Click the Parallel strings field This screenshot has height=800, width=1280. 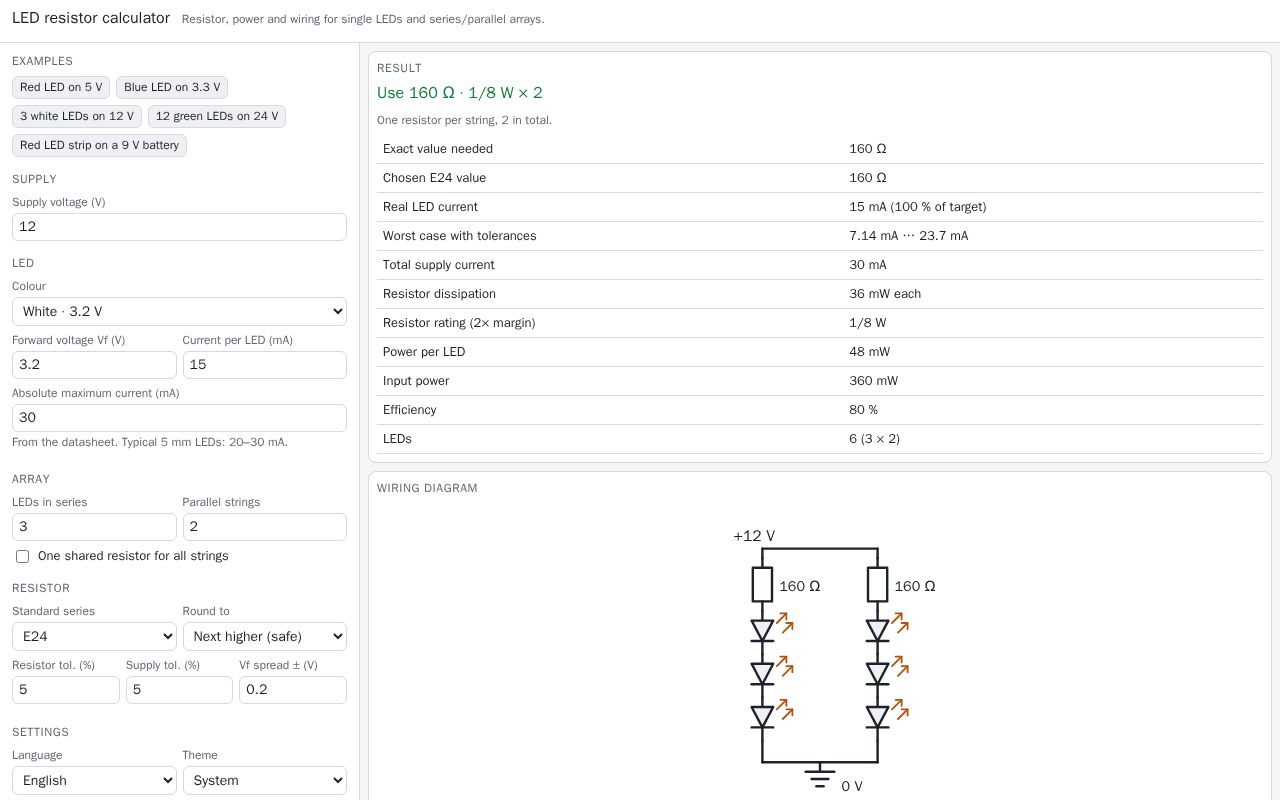point(265,527)
